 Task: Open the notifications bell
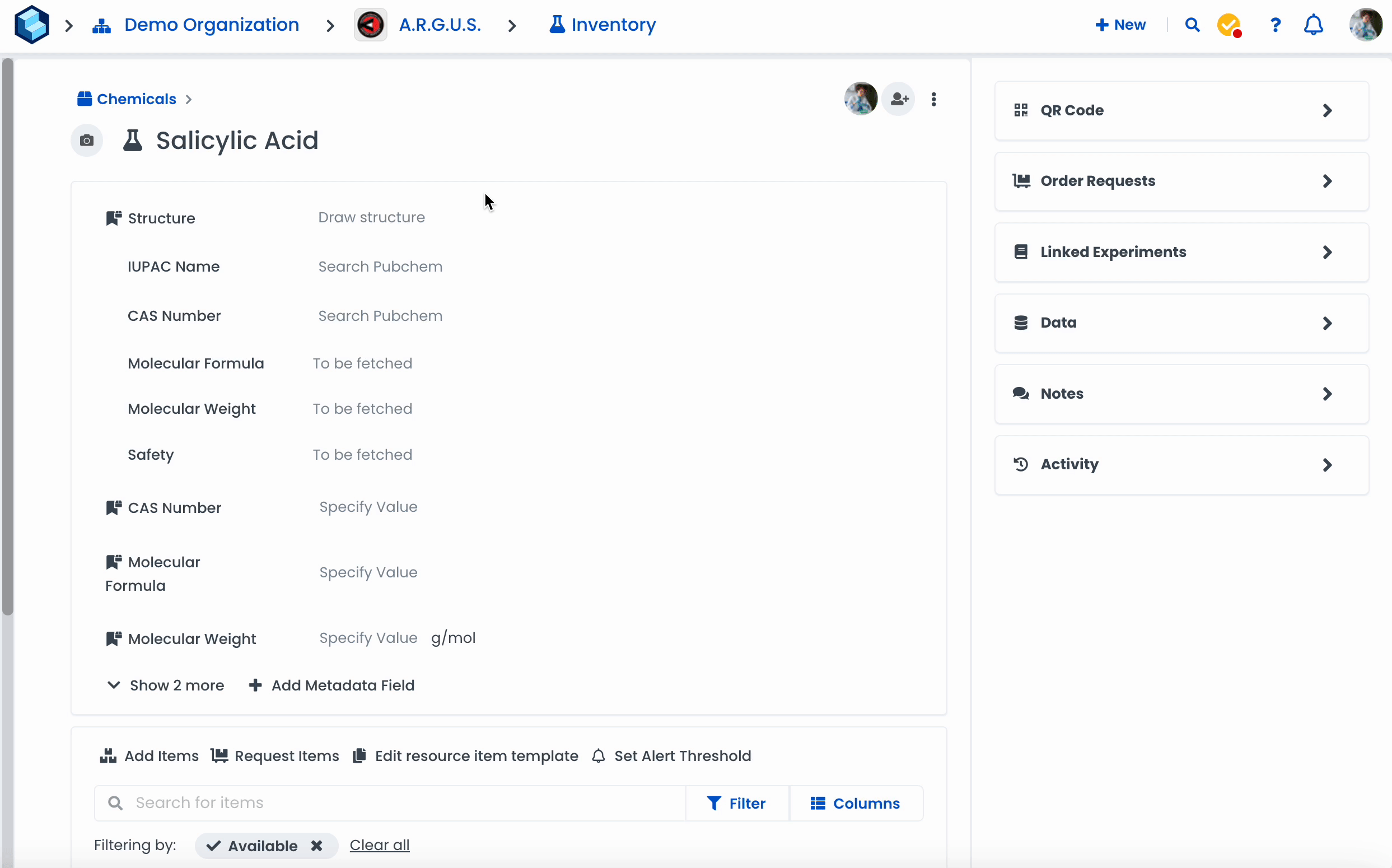pyautogui.click(x=1314, y=25)
